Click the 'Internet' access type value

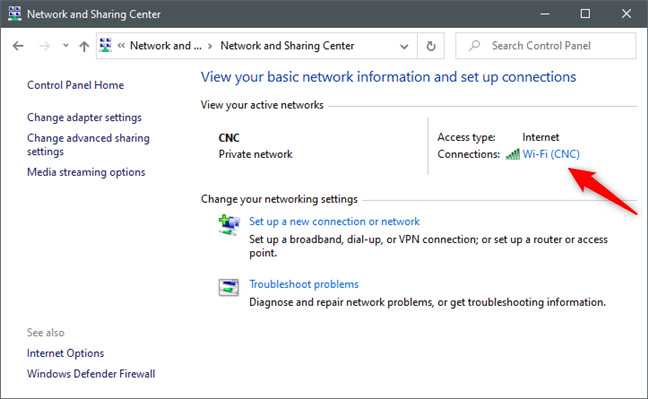point(541,137)
